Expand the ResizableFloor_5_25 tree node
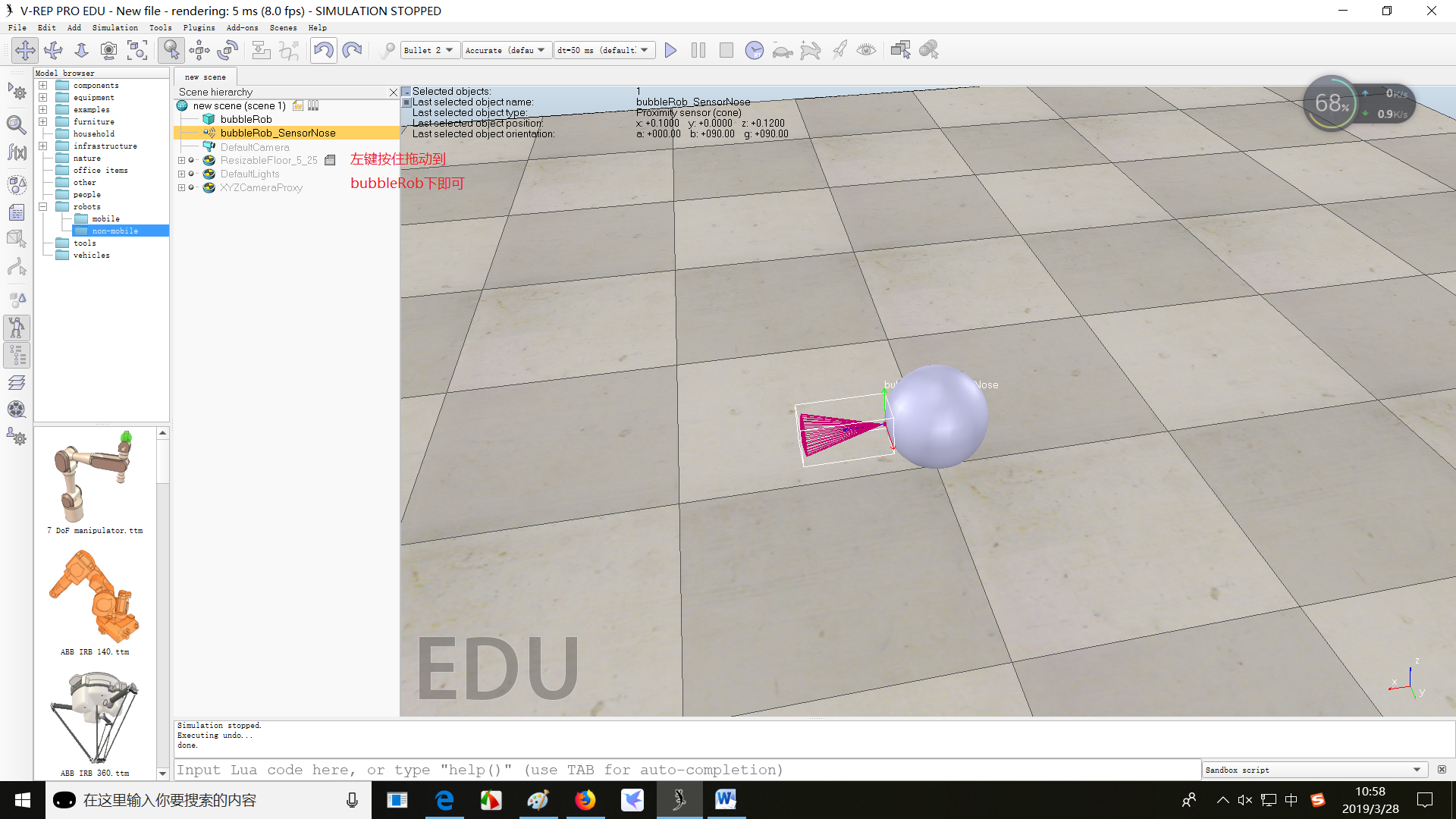 click(181, 161)
